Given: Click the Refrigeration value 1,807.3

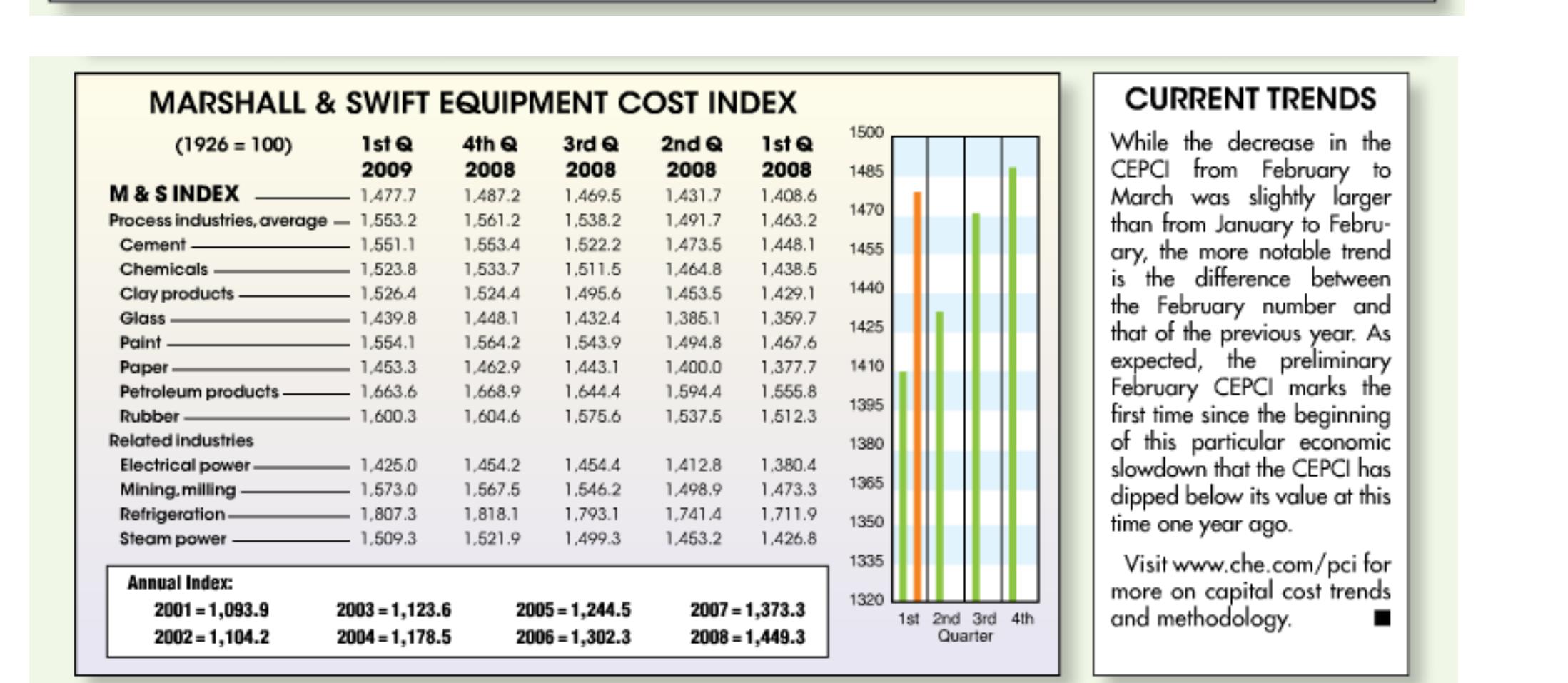Looking at the screenshot, I should (388, 514).
